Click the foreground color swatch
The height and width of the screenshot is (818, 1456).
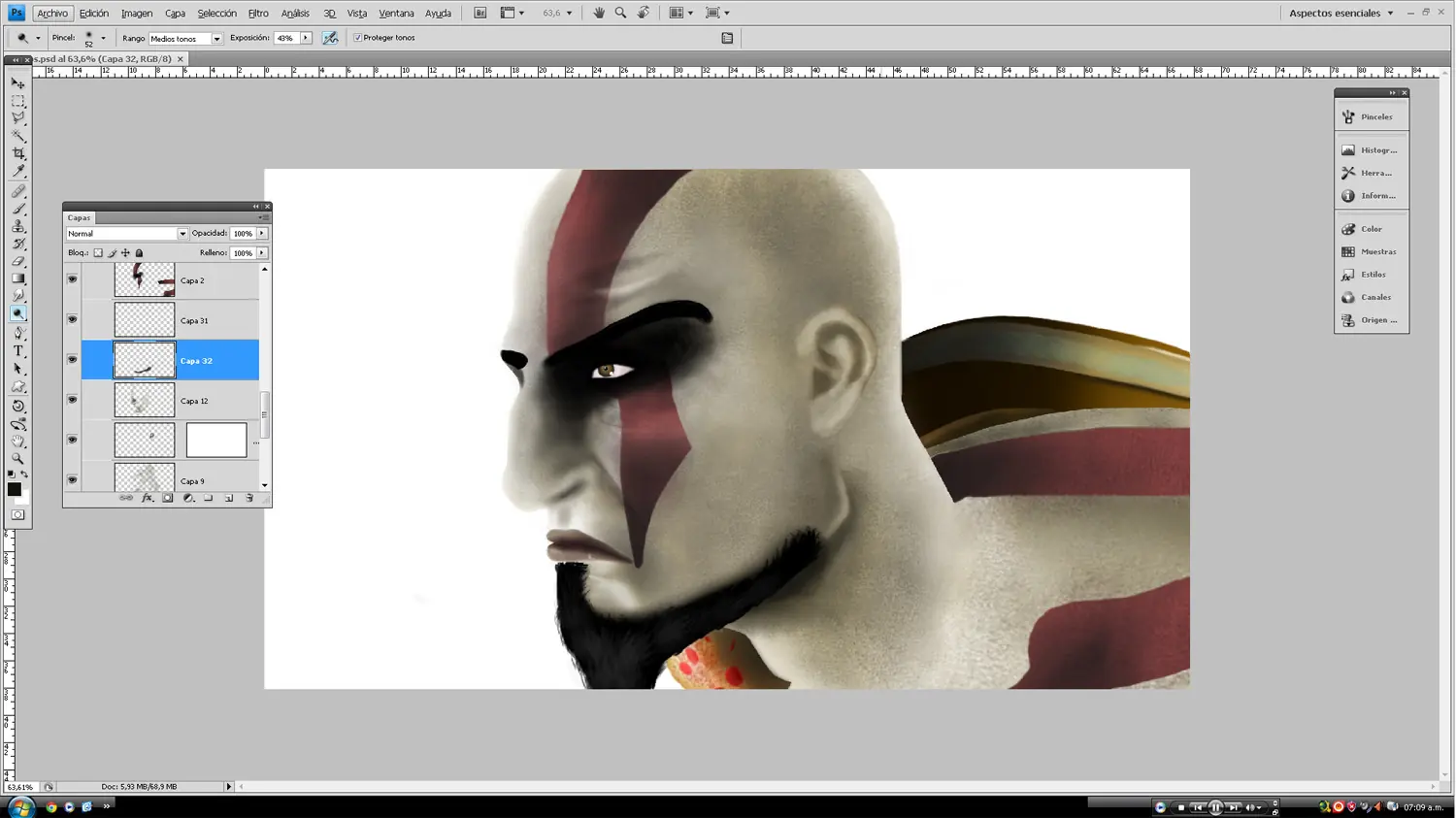click(14, 489)
